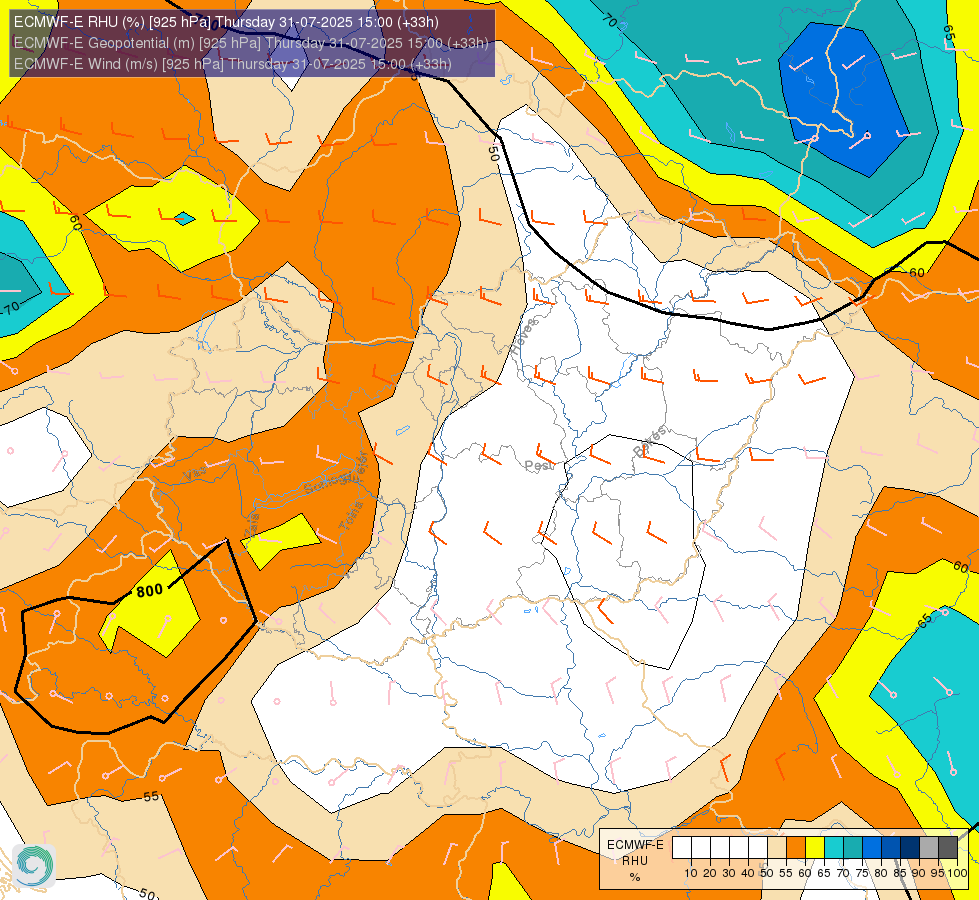Click the legend value 10

click(x=691, y=873)
